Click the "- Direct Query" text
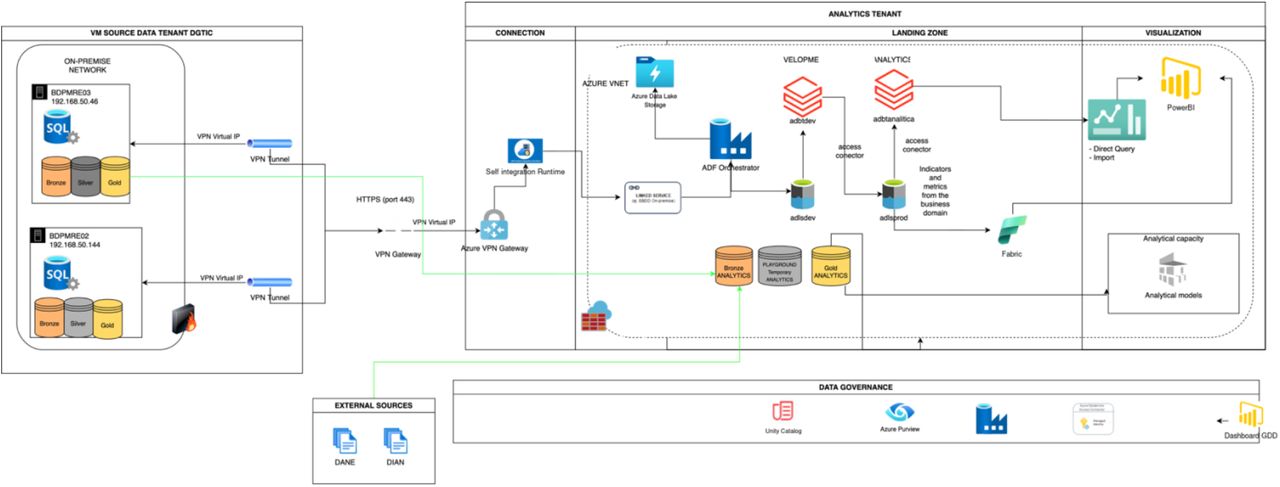The width and height of the screenshot is (1280, 487). coord(1114,149)
